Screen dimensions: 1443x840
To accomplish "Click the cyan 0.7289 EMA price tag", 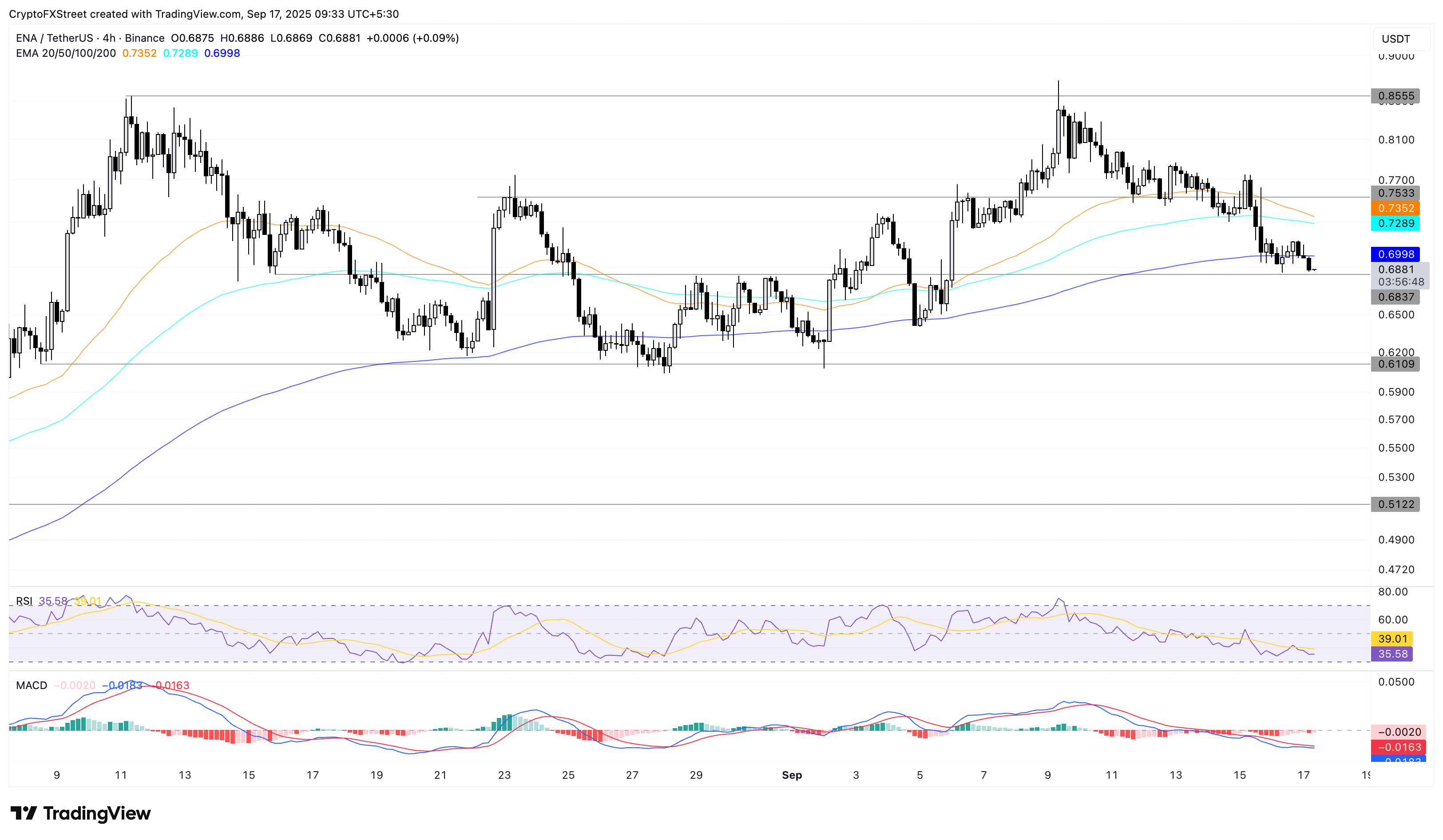I will (1395, 223).
